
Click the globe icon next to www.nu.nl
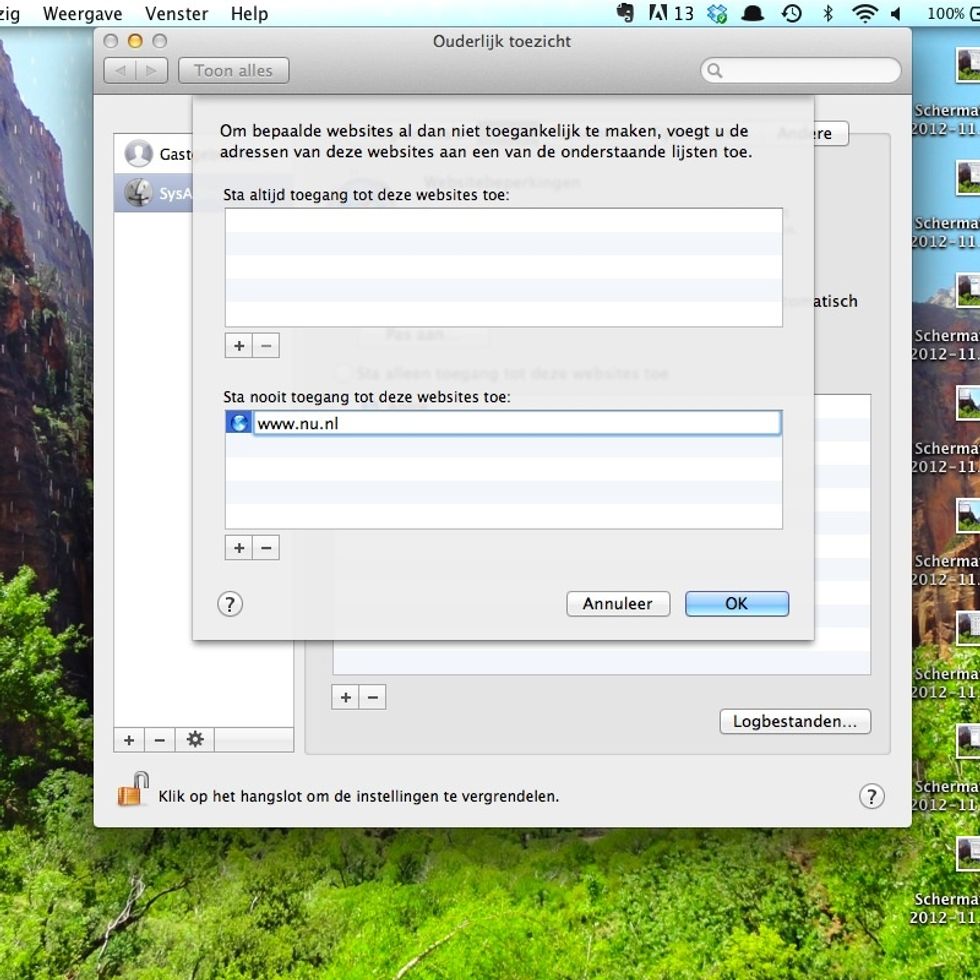[239, 423]
